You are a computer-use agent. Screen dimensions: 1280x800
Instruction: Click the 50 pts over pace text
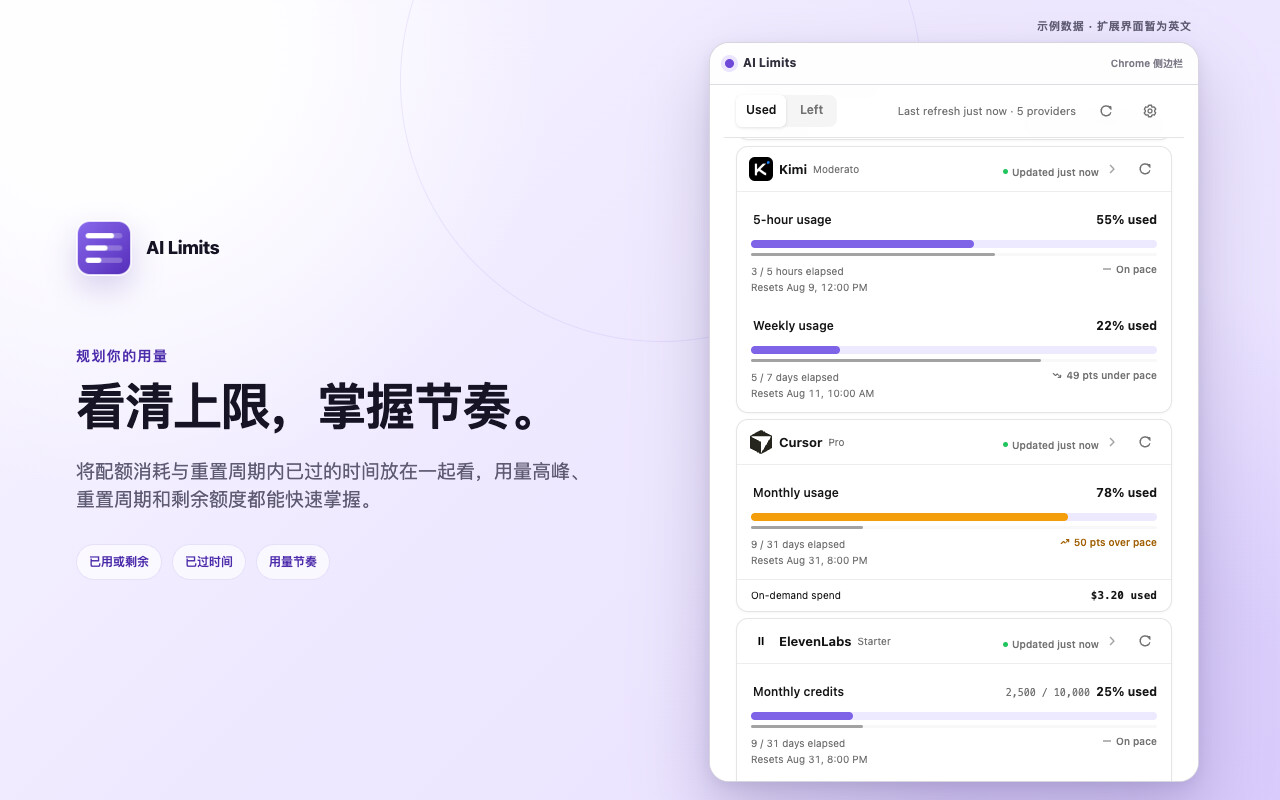point(1115,543)
